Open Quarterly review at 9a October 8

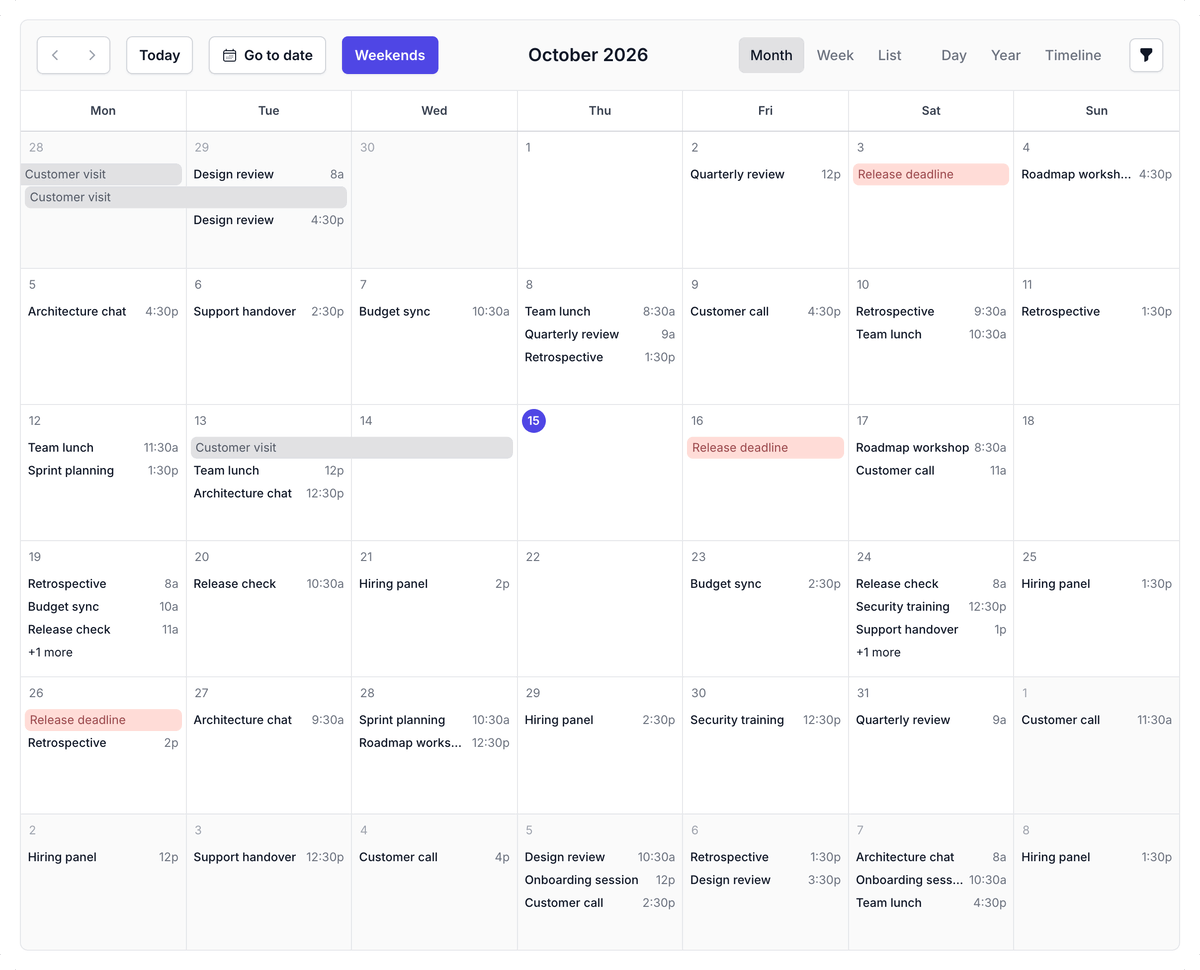600,334
